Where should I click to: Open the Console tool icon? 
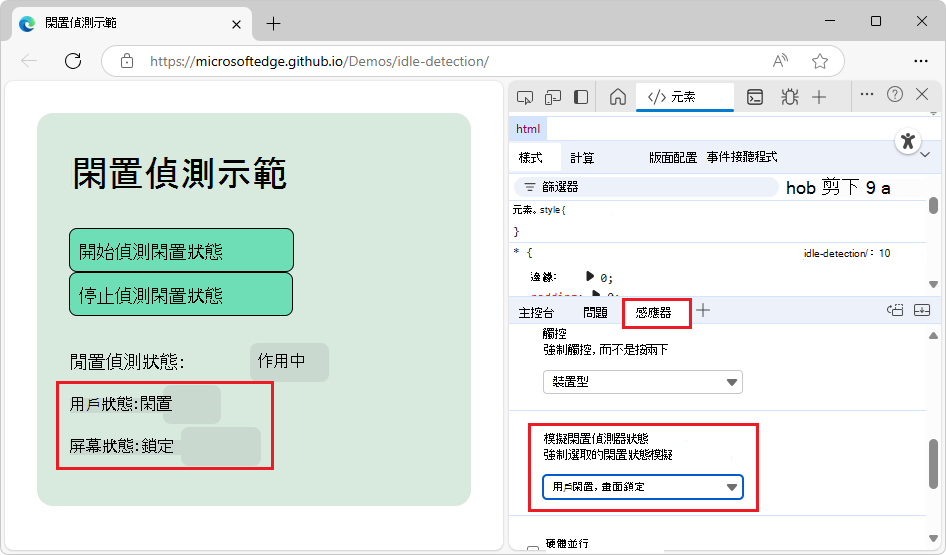coord(755,97)
